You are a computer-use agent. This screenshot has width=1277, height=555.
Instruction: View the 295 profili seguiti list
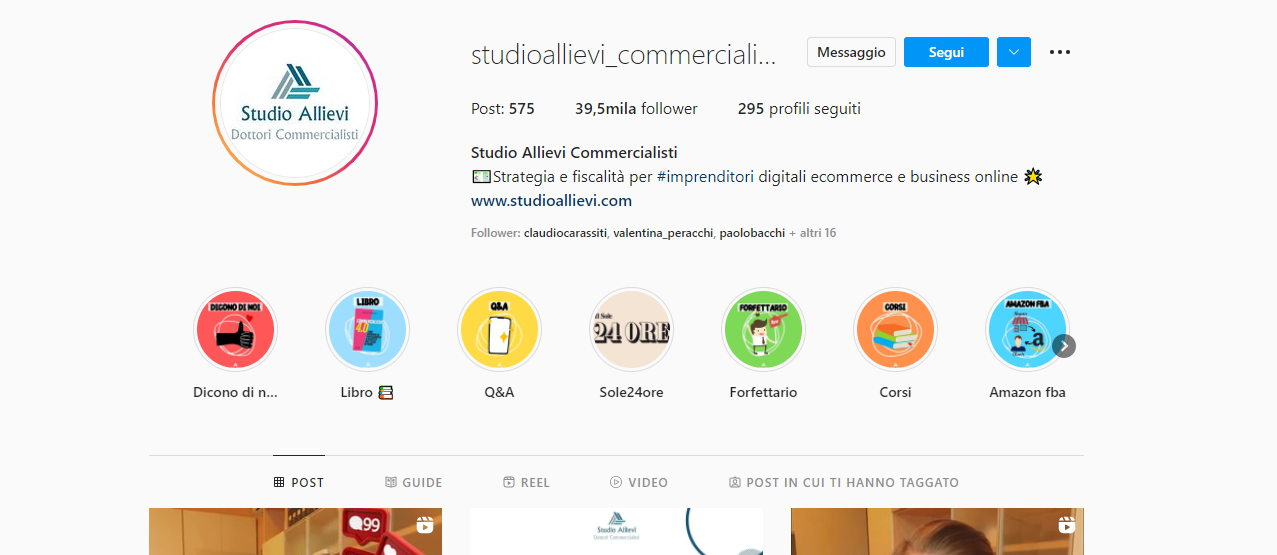pos(799,109)
